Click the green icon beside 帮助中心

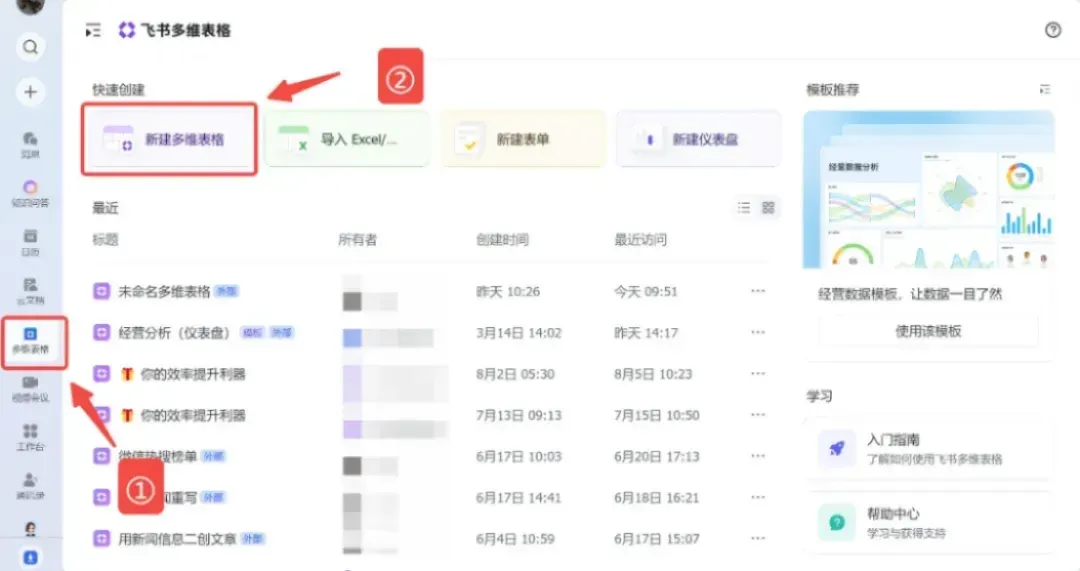coord(837,522)
